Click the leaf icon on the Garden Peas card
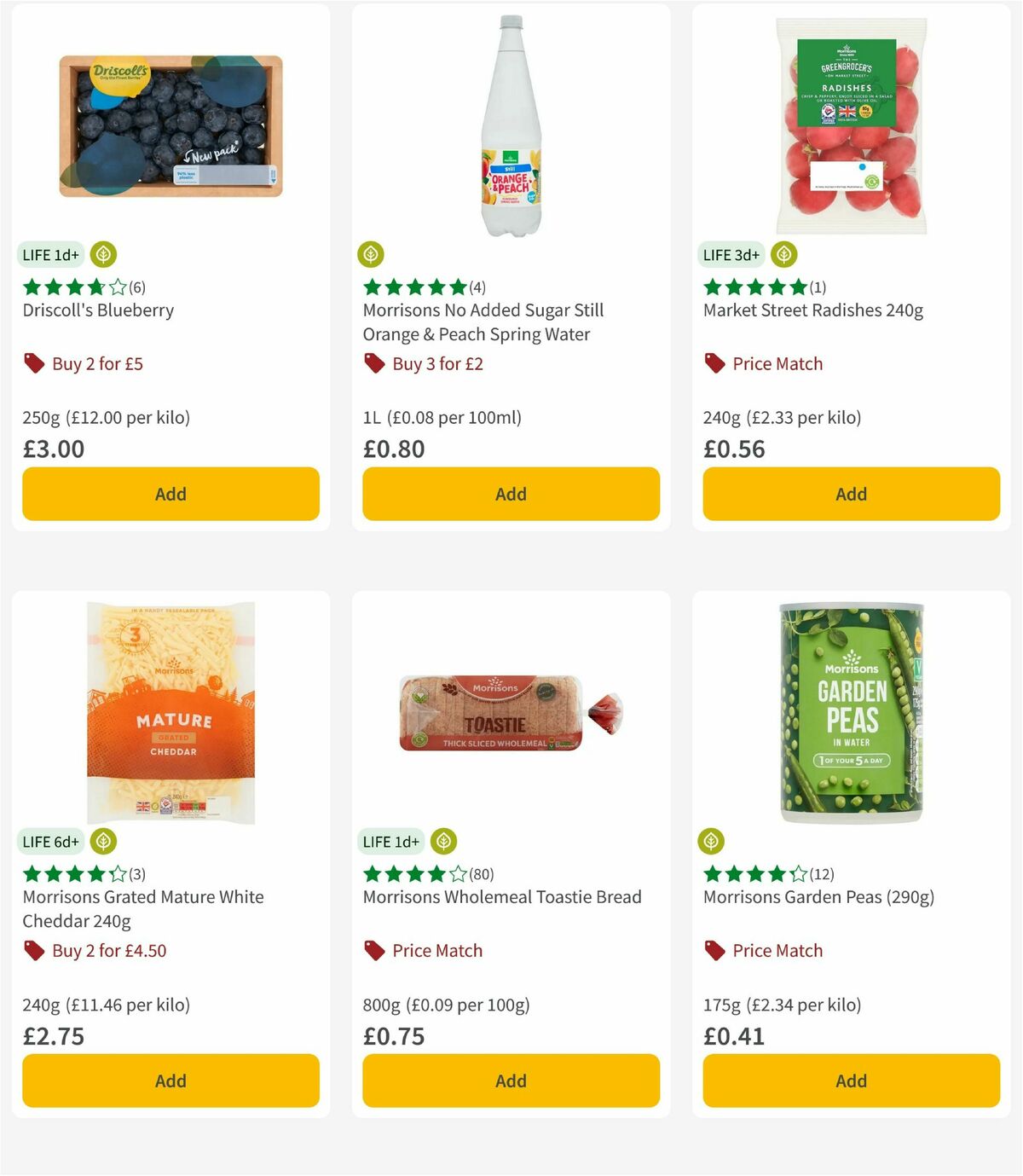Viewport: 1023px width, 1176px height. [713, 841]
